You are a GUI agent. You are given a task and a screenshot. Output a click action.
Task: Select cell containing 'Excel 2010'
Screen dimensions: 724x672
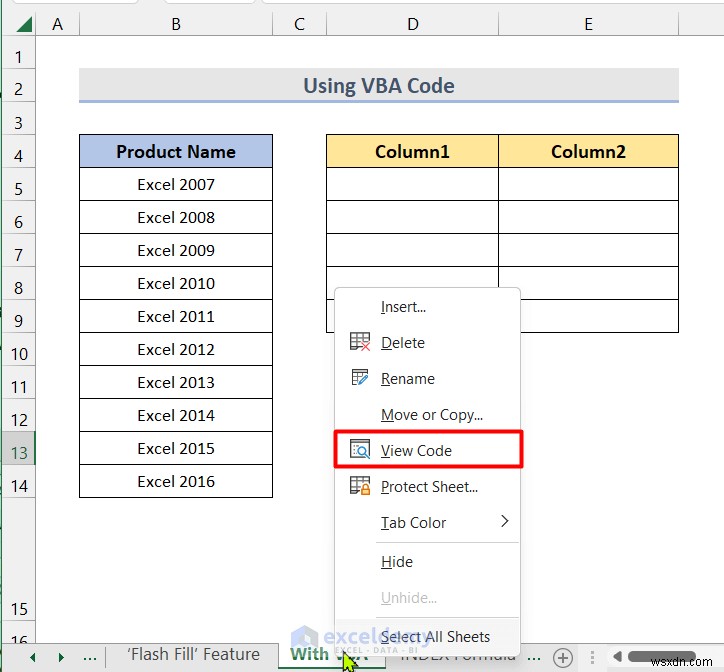tap(176, 283)
